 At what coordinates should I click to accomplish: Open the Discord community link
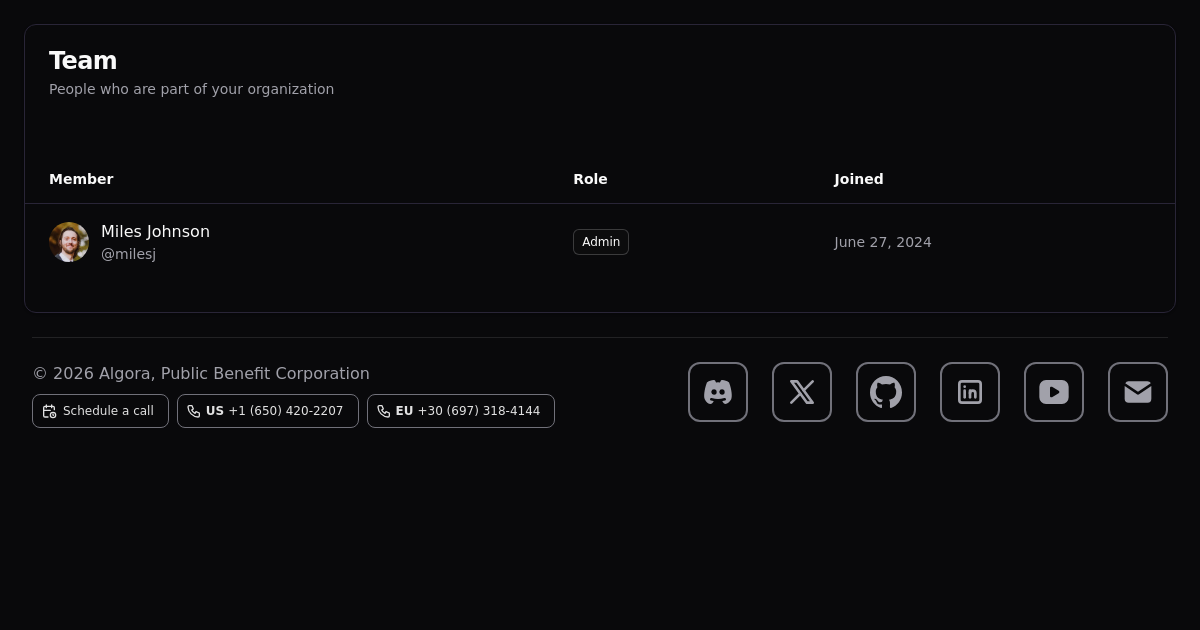pos(717,392)
